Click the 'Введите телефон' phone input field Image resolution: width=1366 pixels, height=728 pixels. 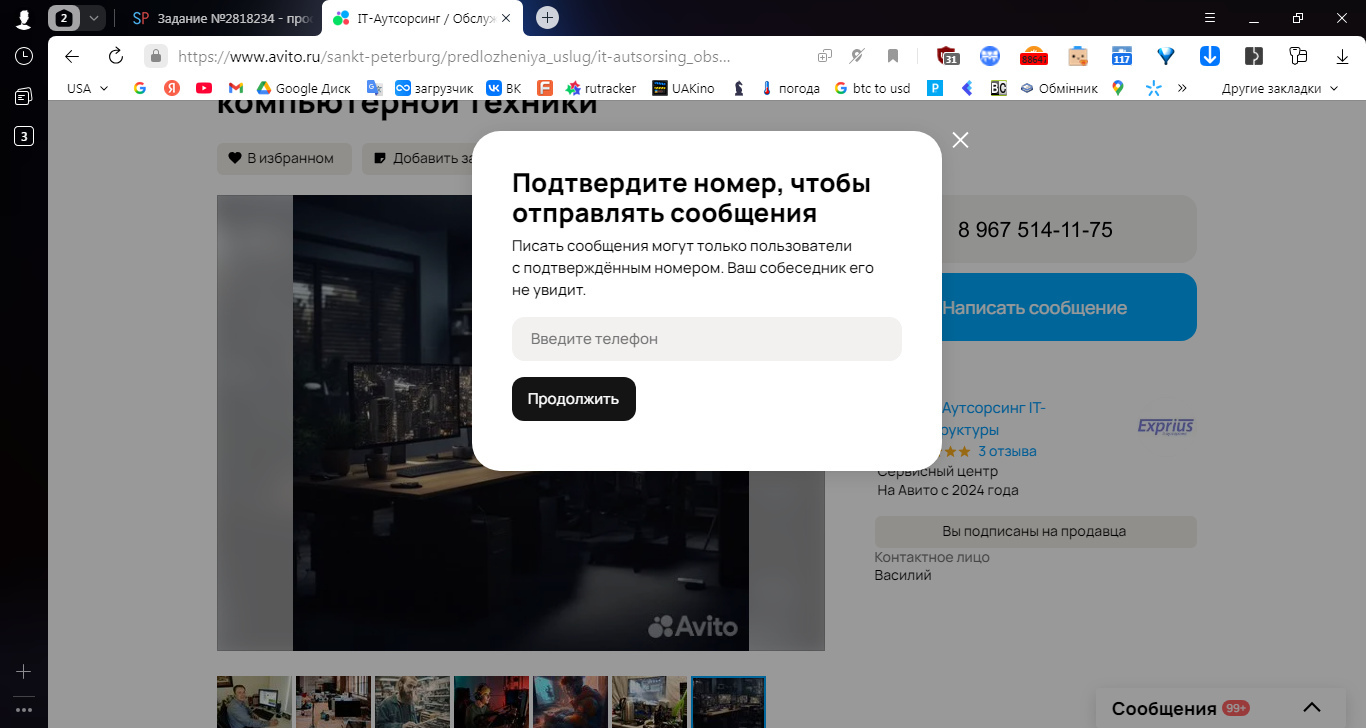point(707,339)
